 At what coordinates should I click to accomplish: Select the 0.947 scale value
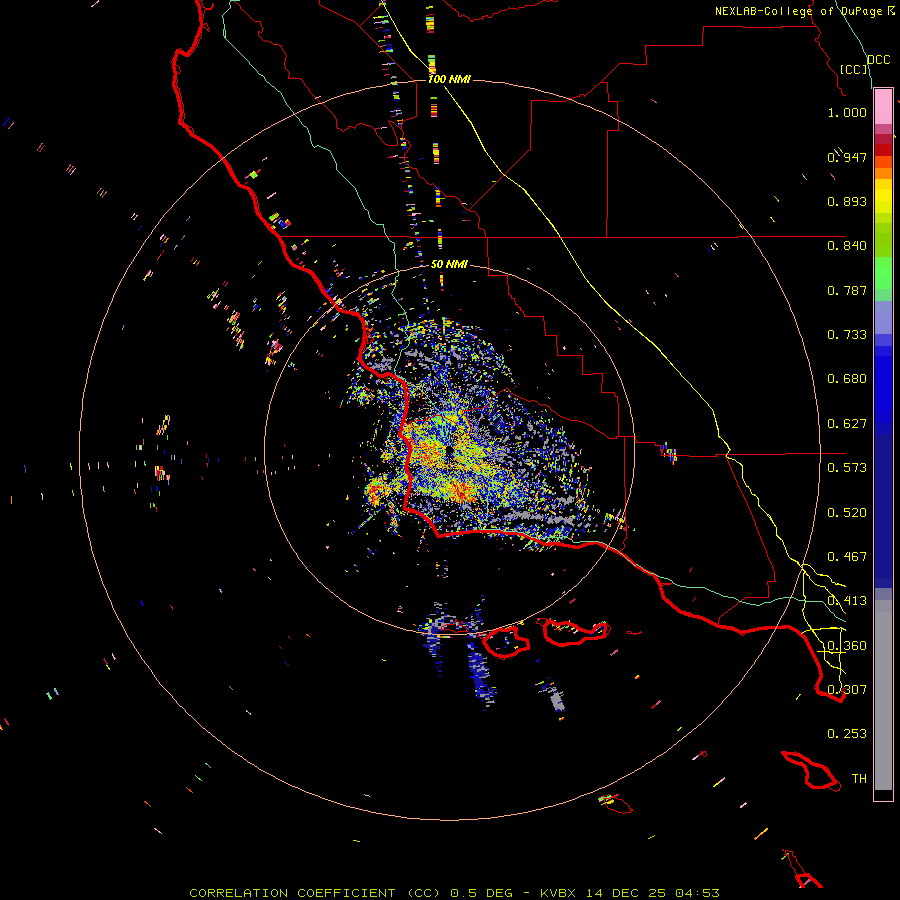tap(847, 157)
